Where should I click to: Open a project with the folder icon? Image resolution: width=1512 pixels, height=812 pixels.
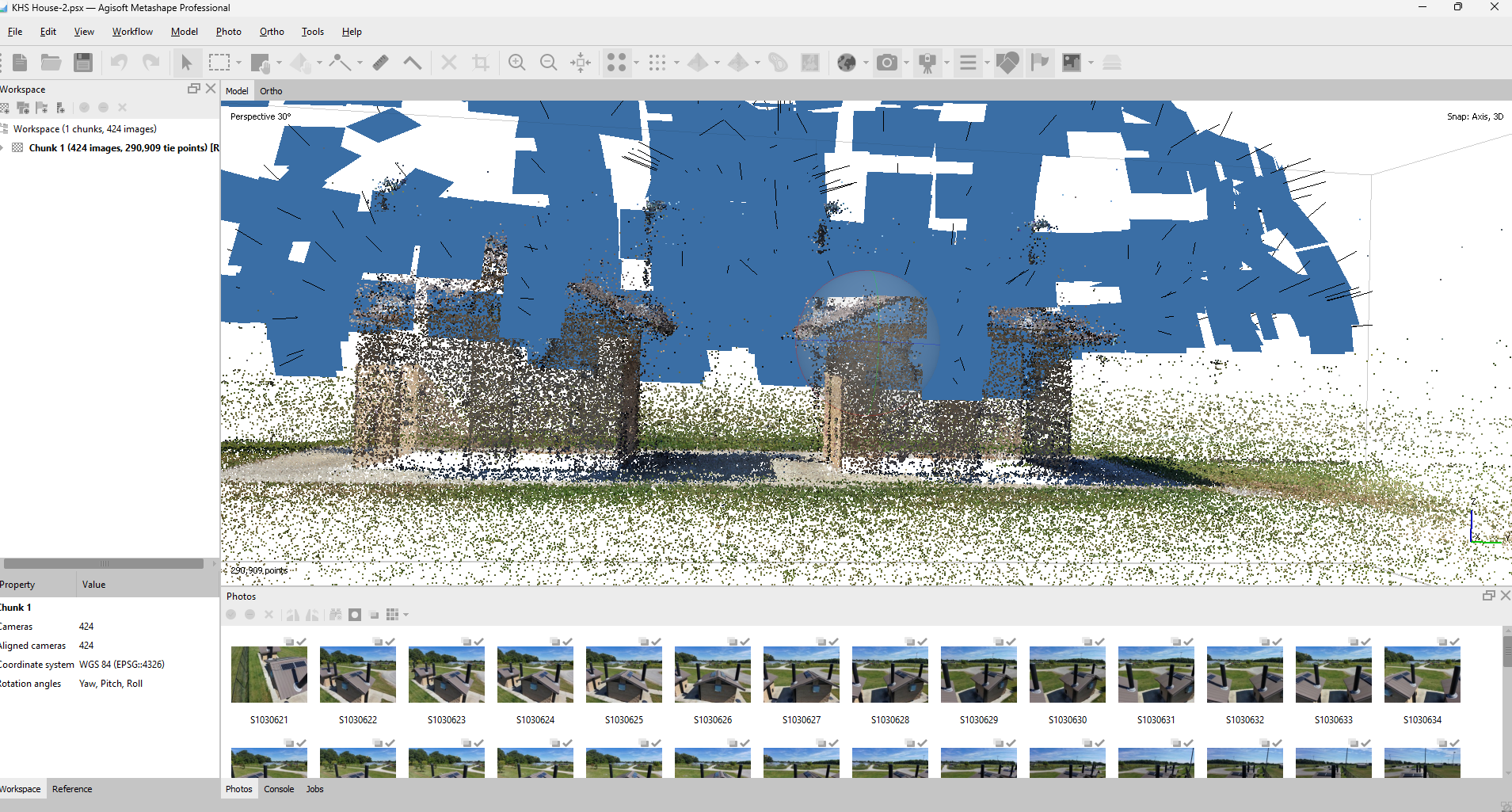(x=51, y=63)
